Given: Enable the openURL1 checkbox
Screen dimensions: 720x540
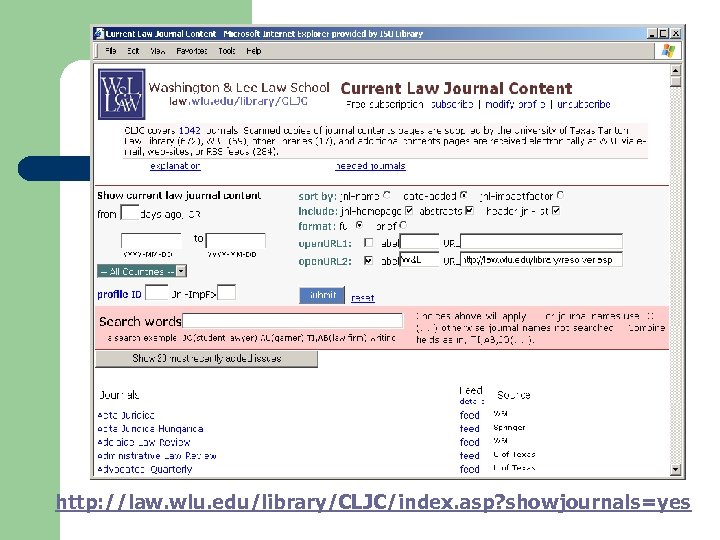Looking at the screenshot, I should point(368,242).
